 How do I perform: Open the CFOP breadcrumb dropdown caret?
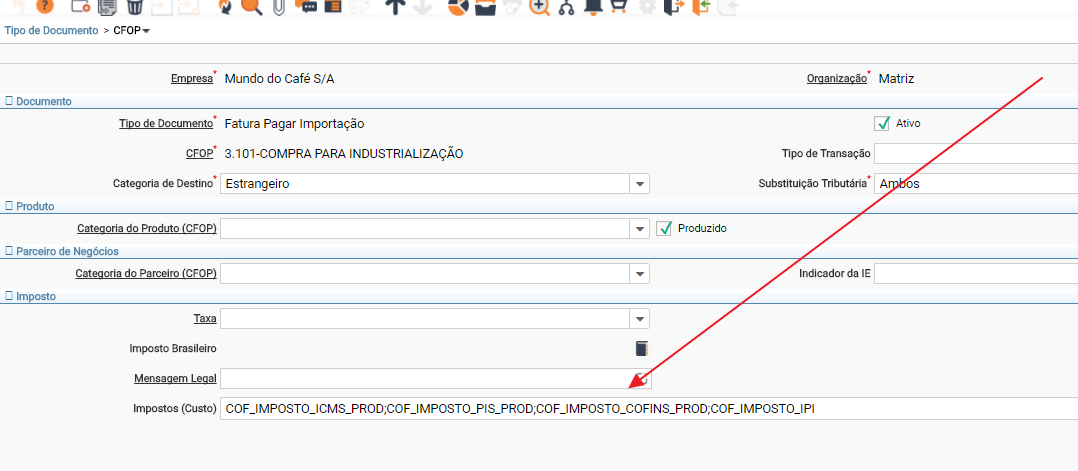(146, 31)
